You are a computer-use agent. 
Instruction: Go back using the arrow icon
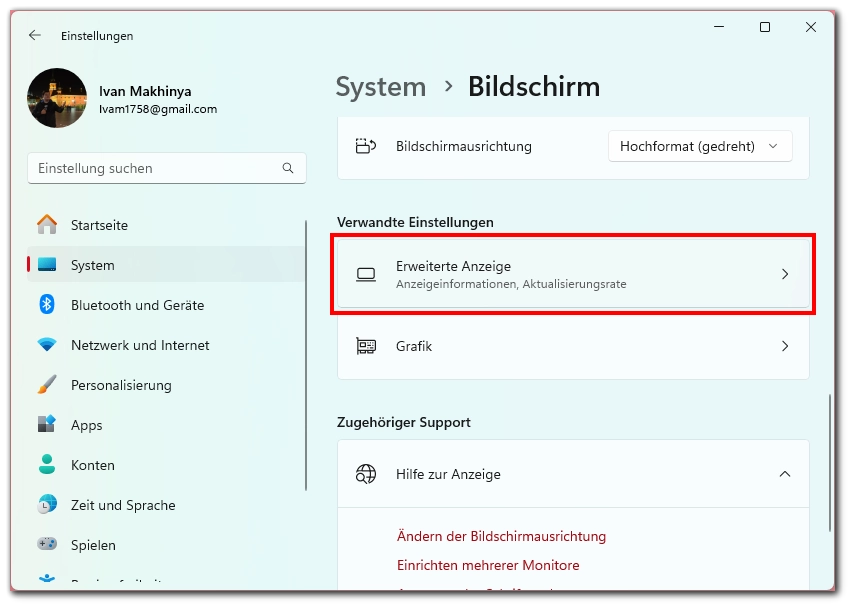click(x=35, y=35)
